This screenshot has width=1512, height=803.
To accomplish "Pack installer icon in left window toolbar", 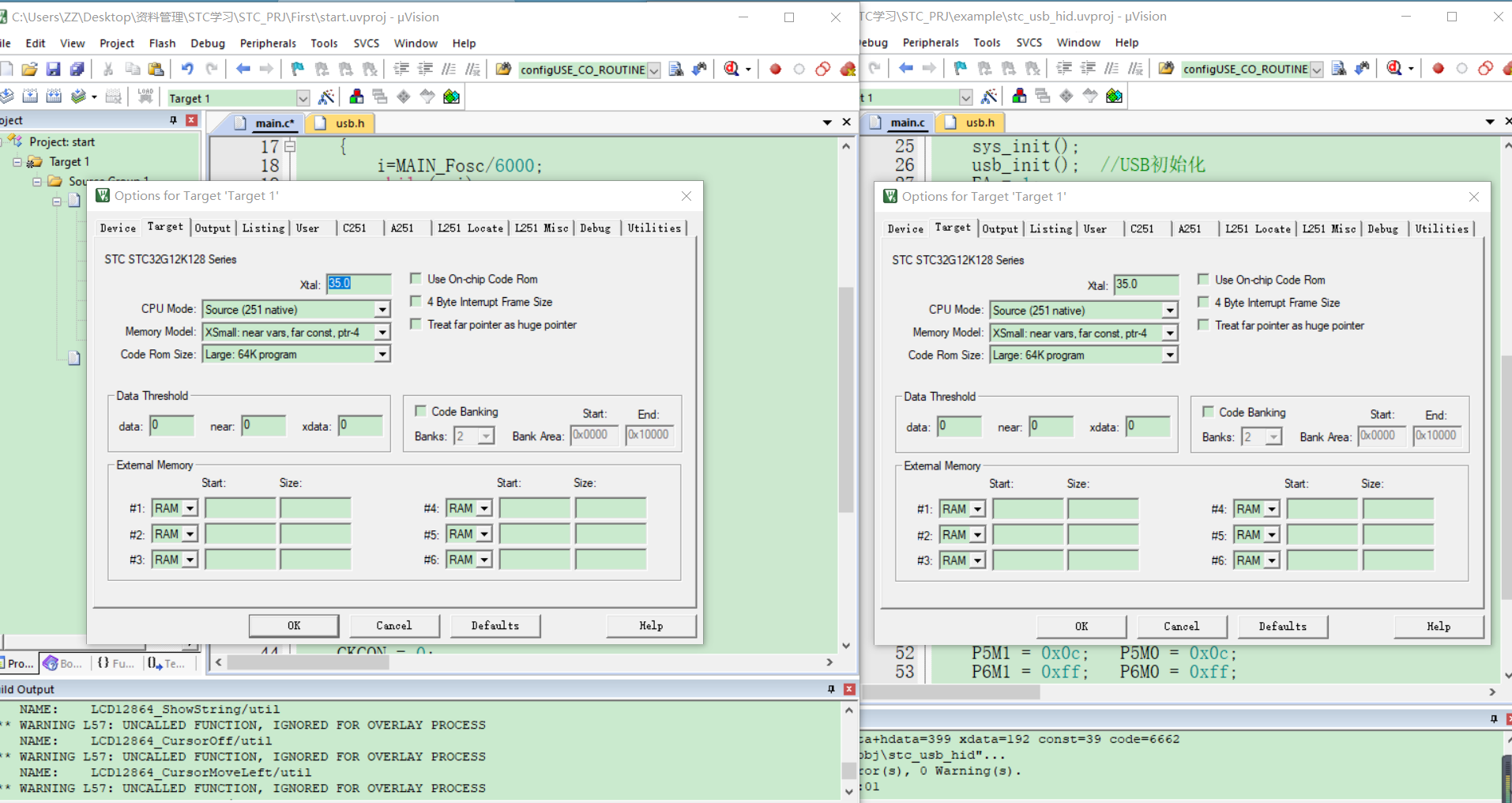I will 451,97.
